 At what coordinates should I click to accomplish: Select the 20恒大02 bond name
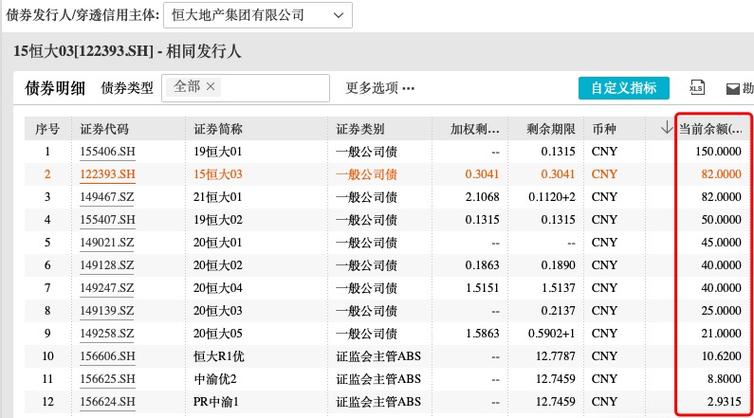[x=218, y=265]
